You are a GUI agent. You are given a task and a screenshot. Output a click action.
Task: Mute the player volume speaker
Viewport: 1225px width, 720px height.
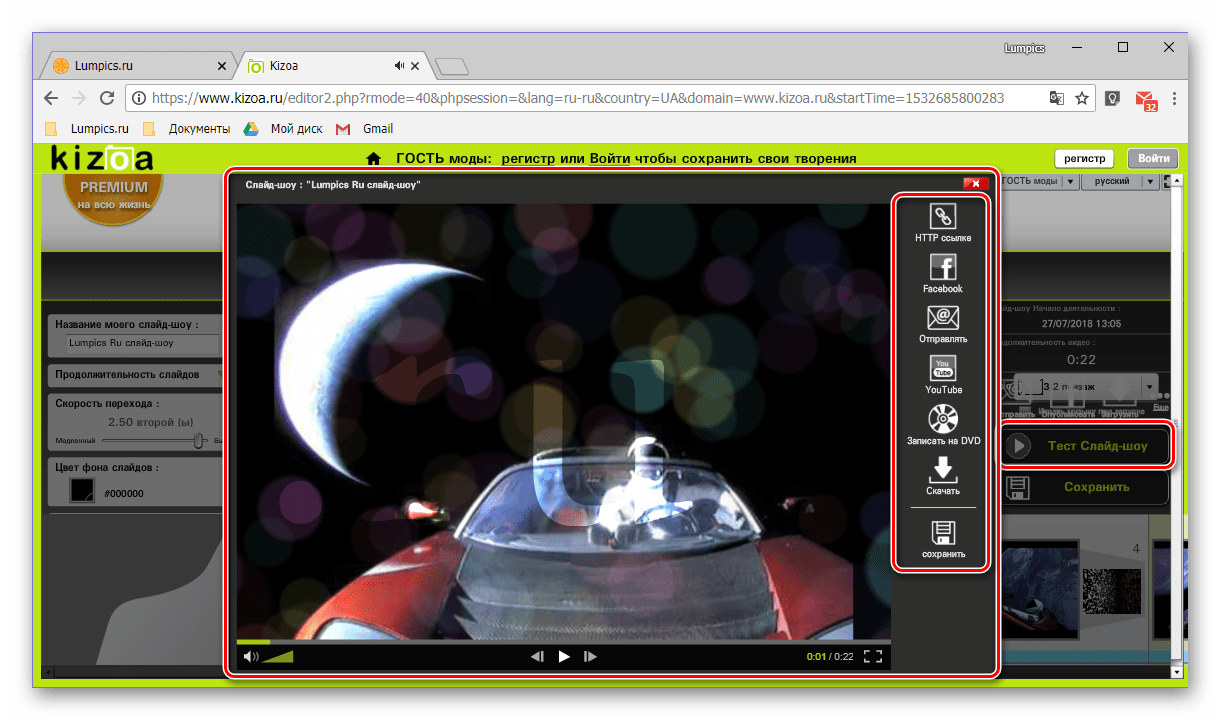tap(251, 657)
